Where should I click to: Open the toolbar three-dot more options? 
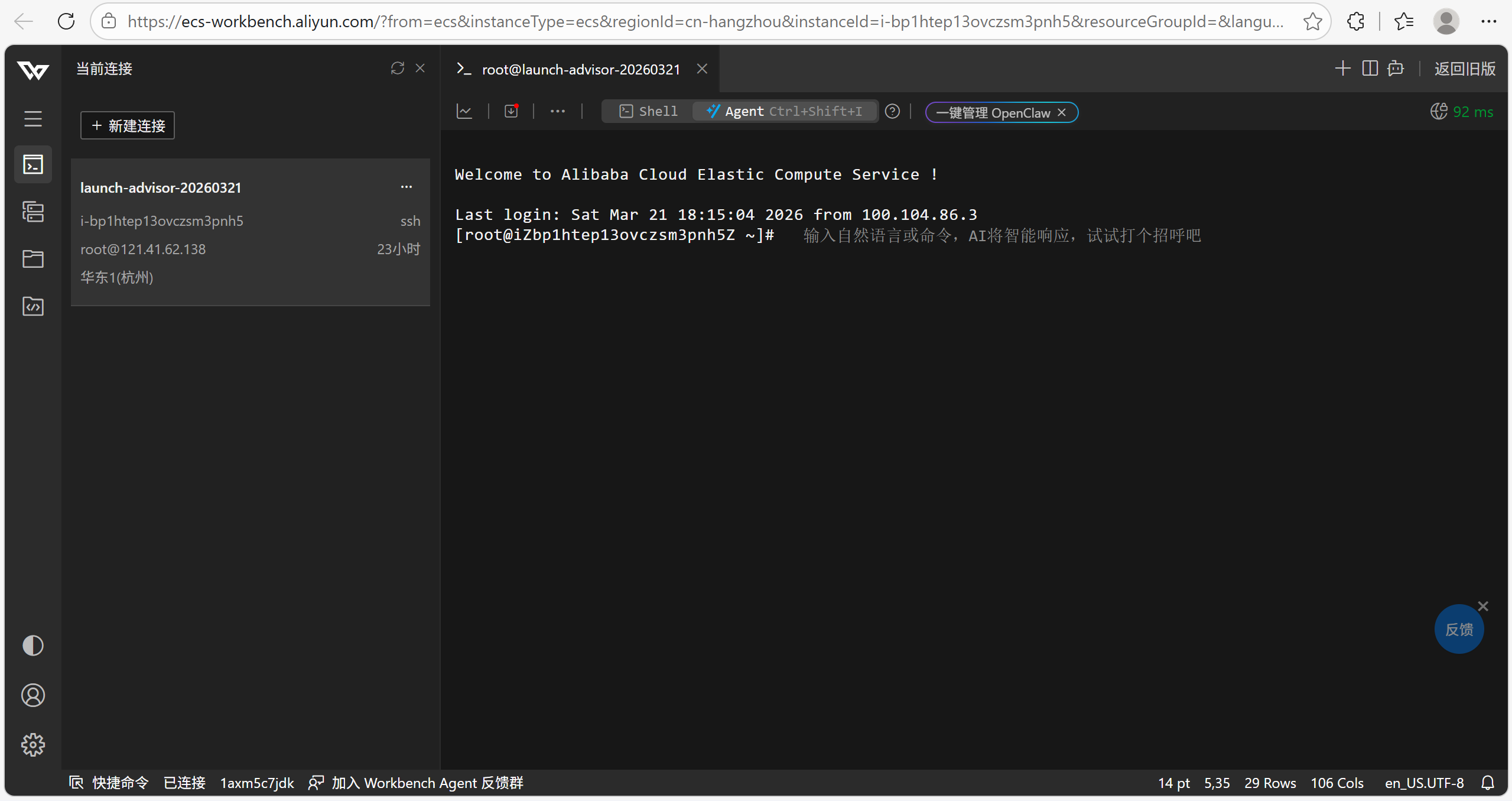point(557,111)
